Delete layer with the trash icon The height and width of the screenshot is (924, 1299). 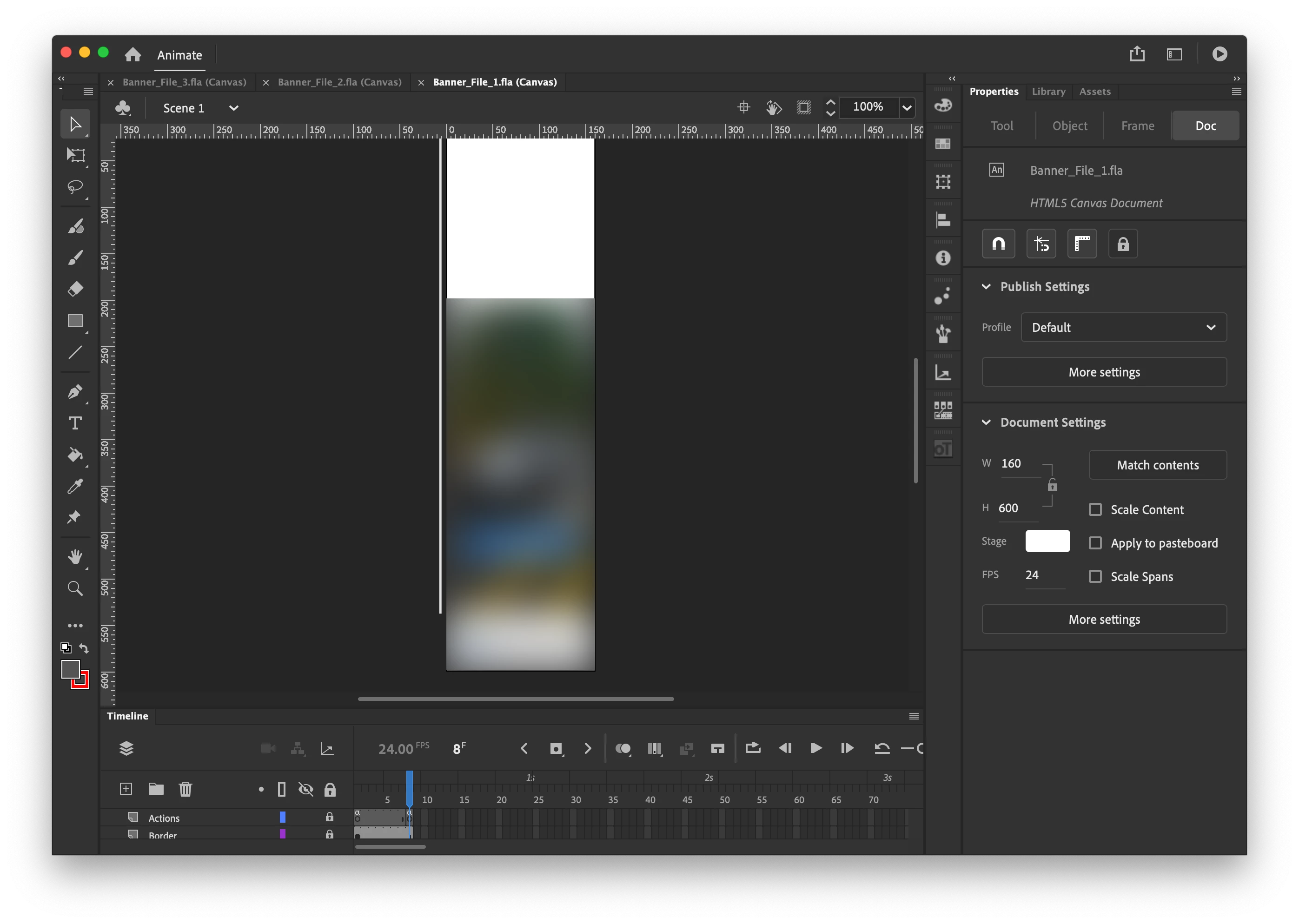pos(186,789)
